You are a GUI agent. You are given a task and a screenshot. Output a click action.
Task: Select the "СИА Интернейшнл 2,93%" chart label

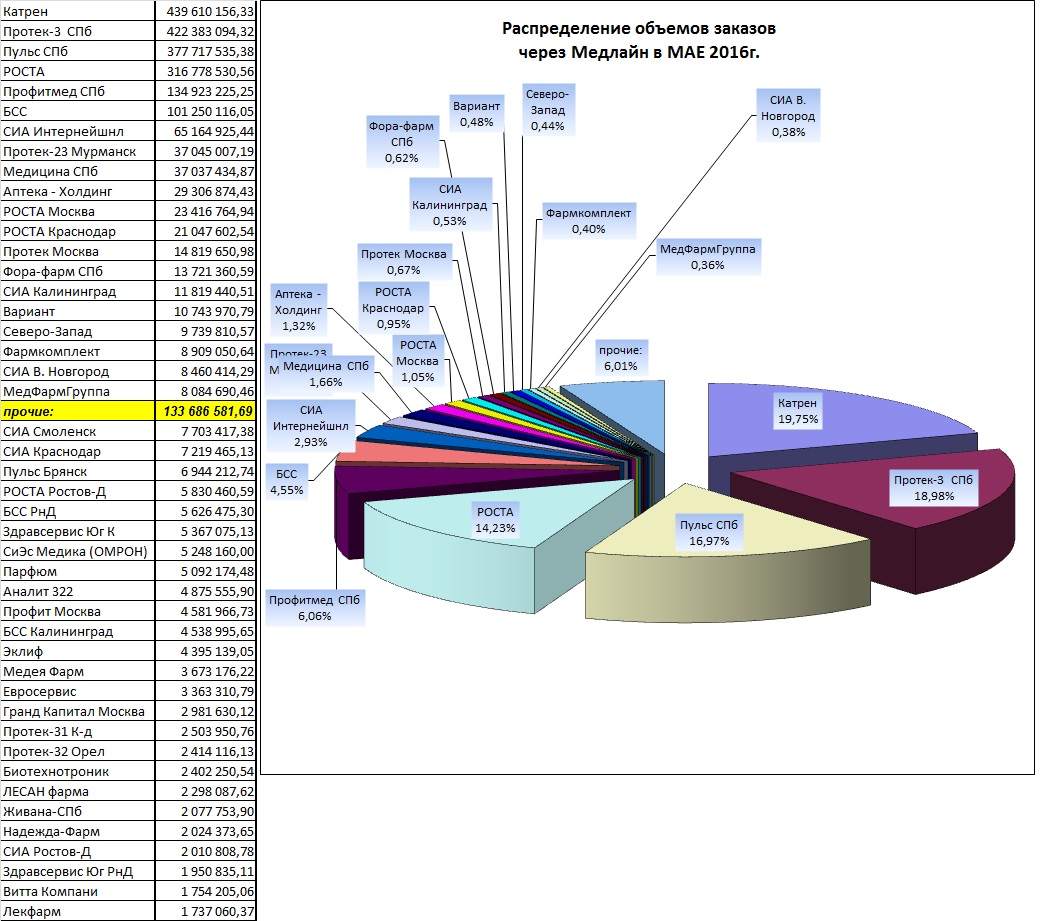coord(310,426)
